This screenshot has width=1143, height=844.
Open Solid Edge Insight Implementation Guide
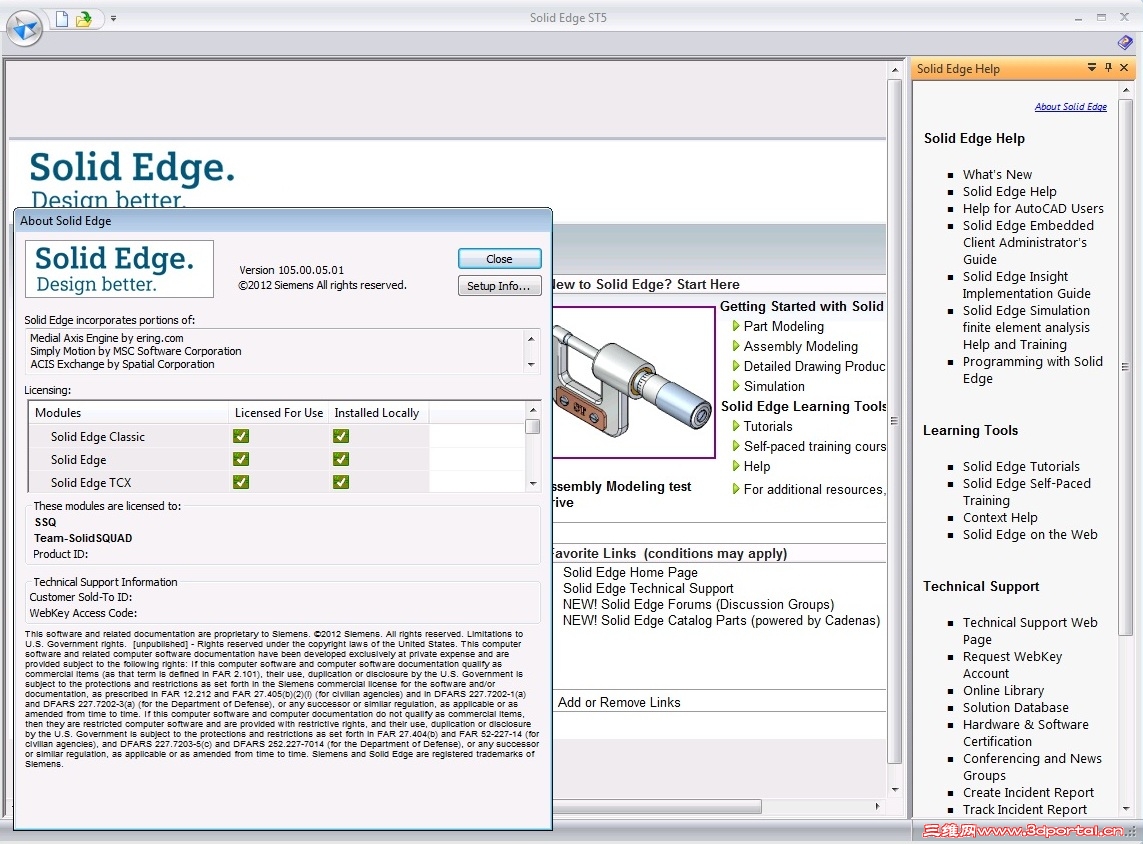1026,285
